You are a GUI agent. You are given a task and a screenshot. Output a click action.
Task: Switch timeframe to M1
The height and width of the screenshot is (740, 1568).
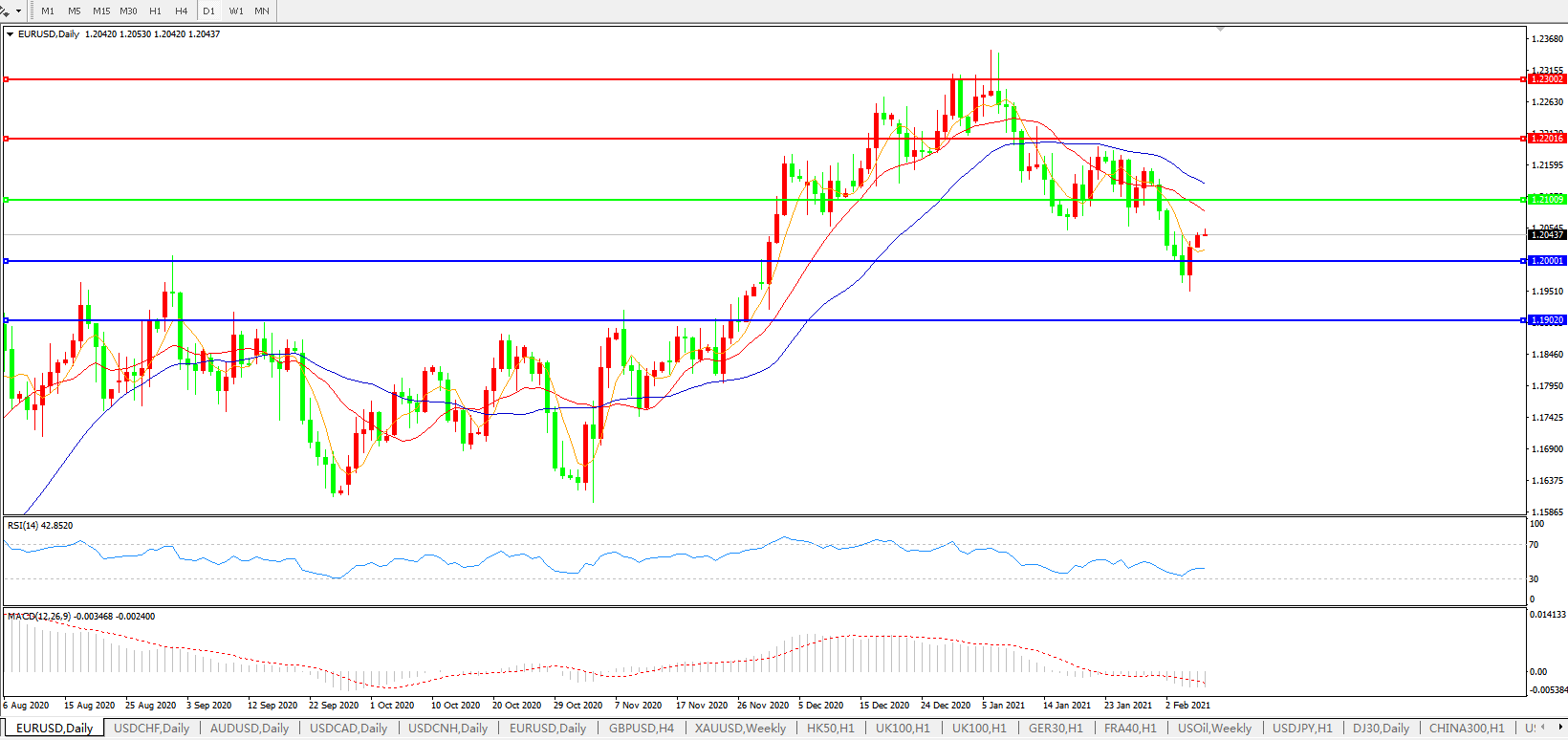[x=48, y=11]
